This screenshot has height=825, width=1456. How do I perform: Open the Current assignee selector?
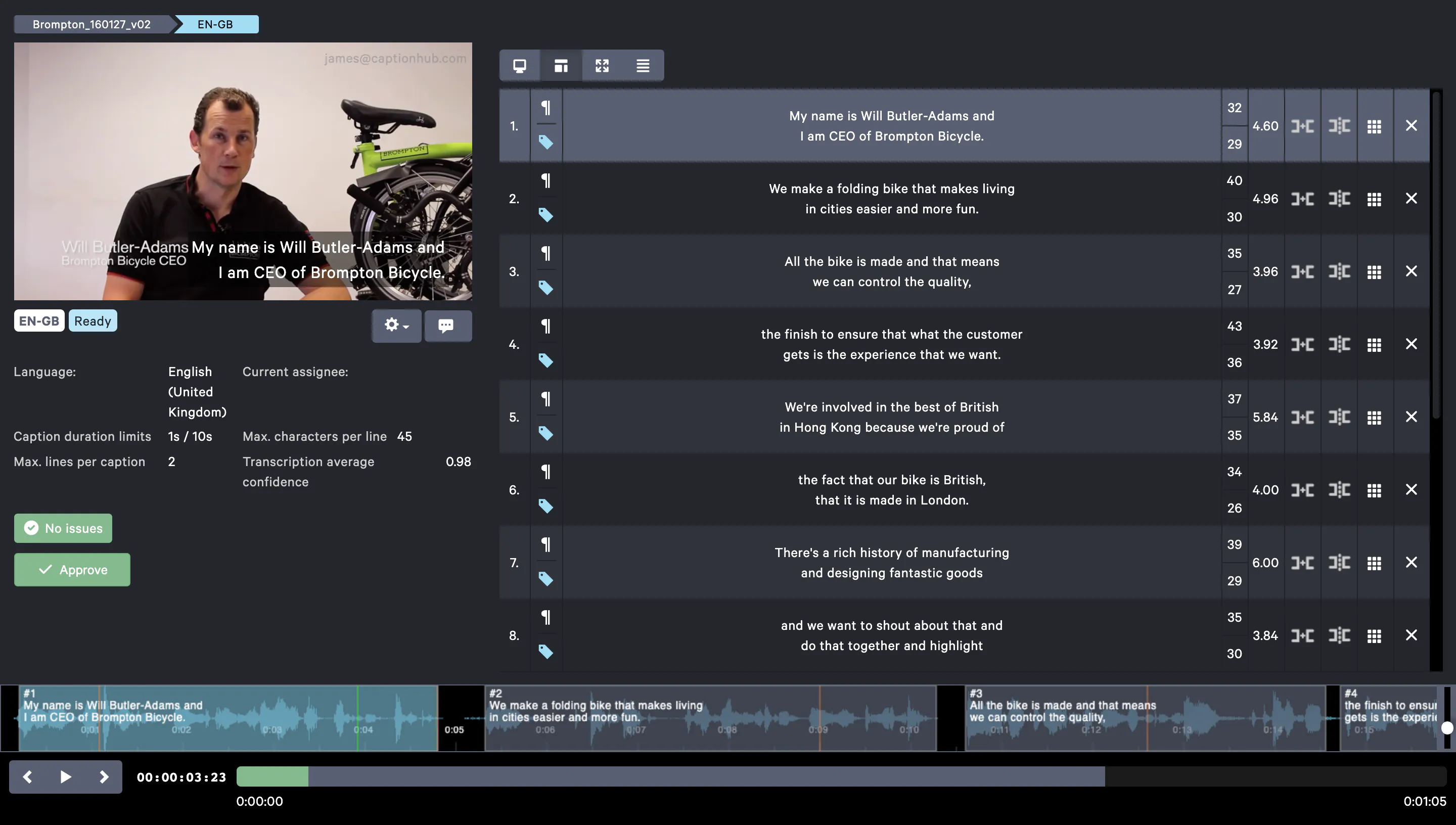click(296, 372)
